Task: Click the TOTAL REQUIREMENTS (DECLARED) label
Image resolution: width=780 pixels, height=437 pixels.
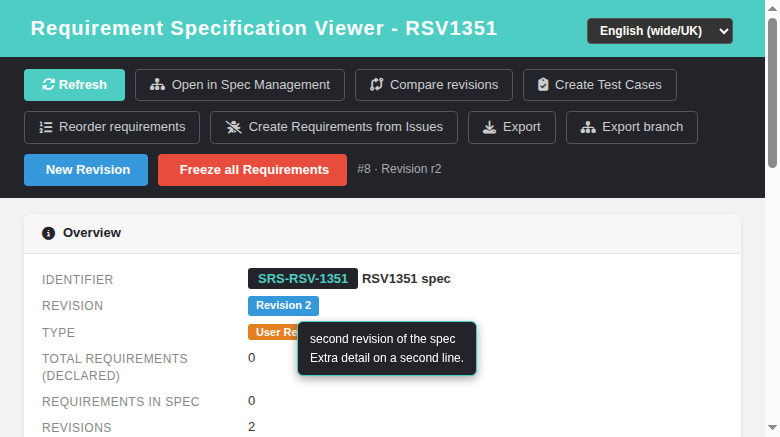Action: click(115, 367)
